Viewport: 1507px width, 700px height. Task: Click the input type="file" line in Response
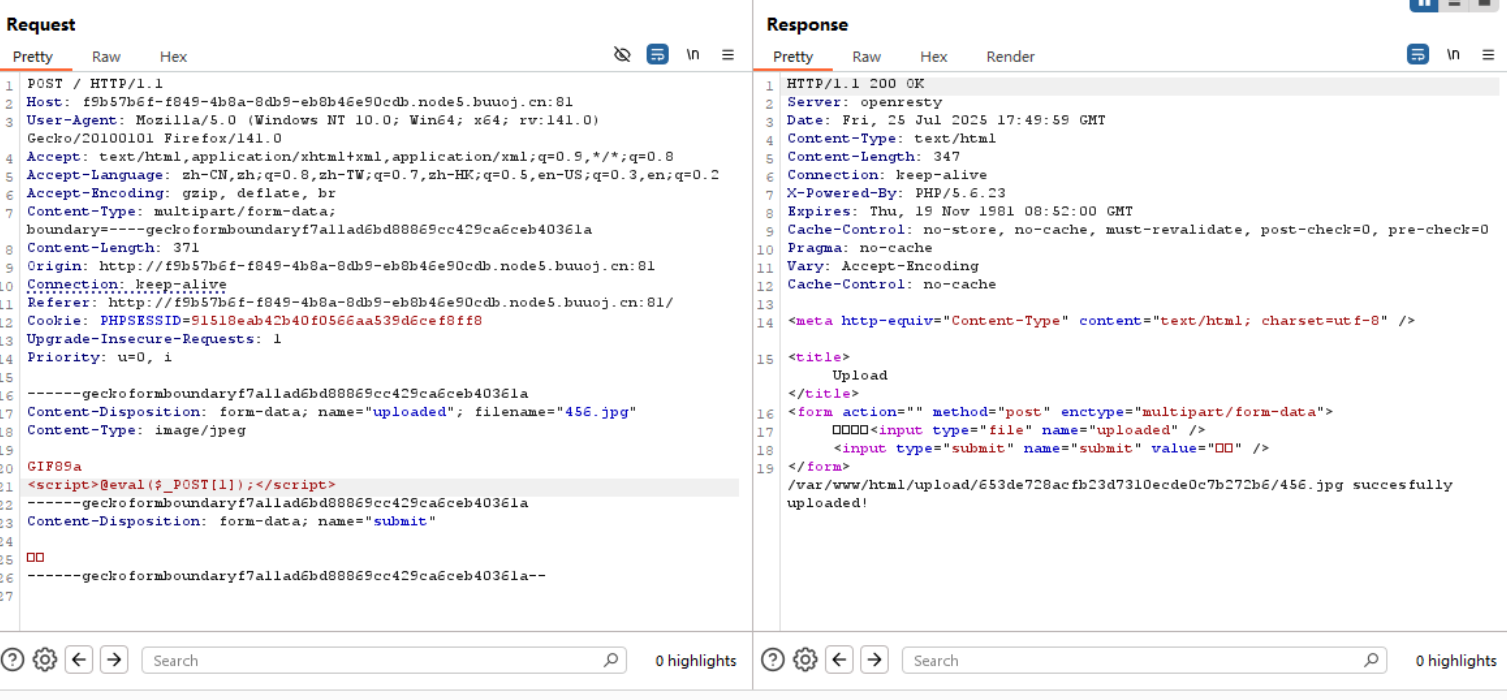coord(1019,430)
